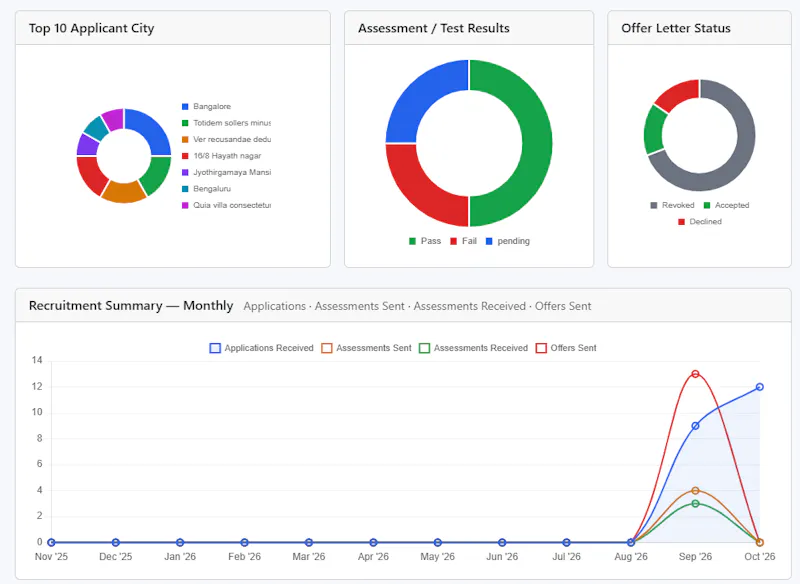
Task: Toggle Jyothirgamaya Mansi legend entry
Action: click(227, 172)
